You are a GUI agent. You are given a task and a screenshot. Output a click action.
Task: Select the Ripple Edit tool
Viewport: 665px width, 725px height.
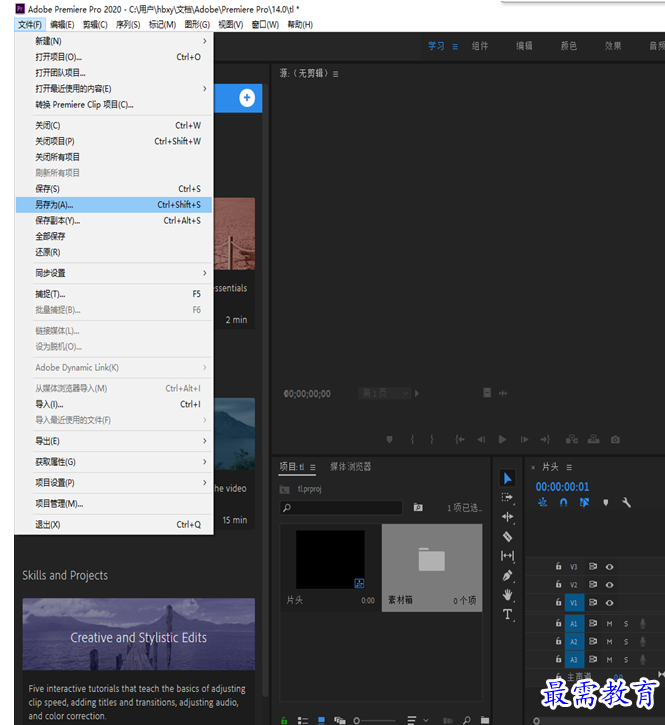click(507, 517)
